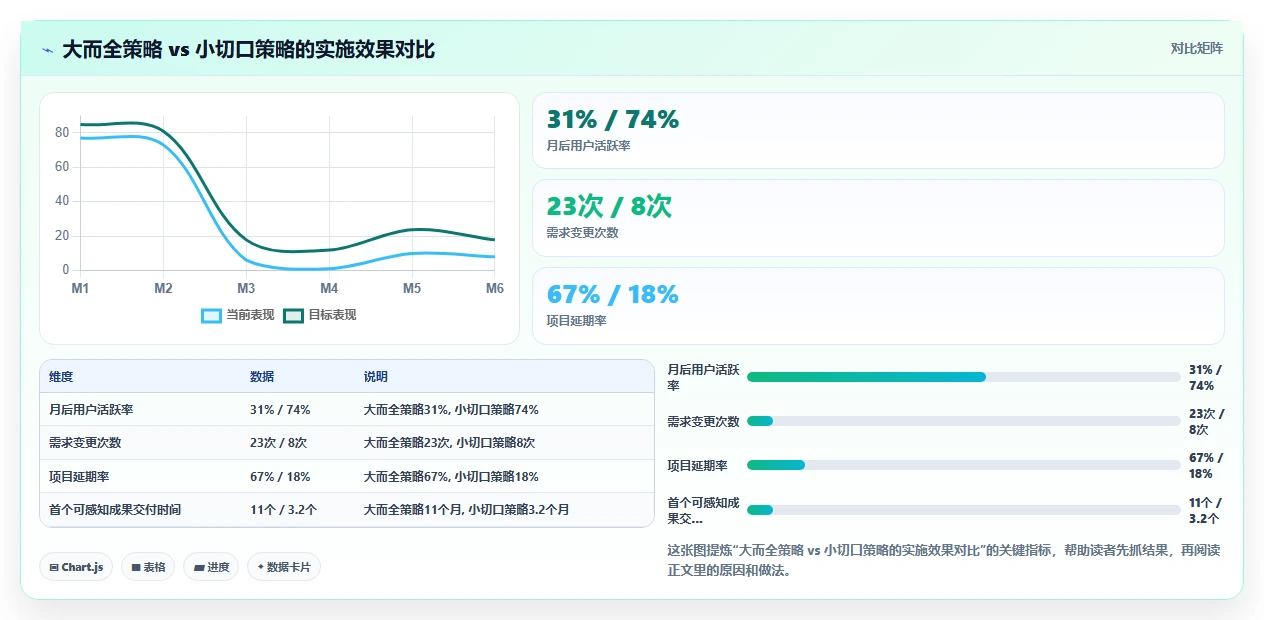Screen dimensions: 1264x620
Task: Click the M3 axis label
Action: (x=246, y=288)
